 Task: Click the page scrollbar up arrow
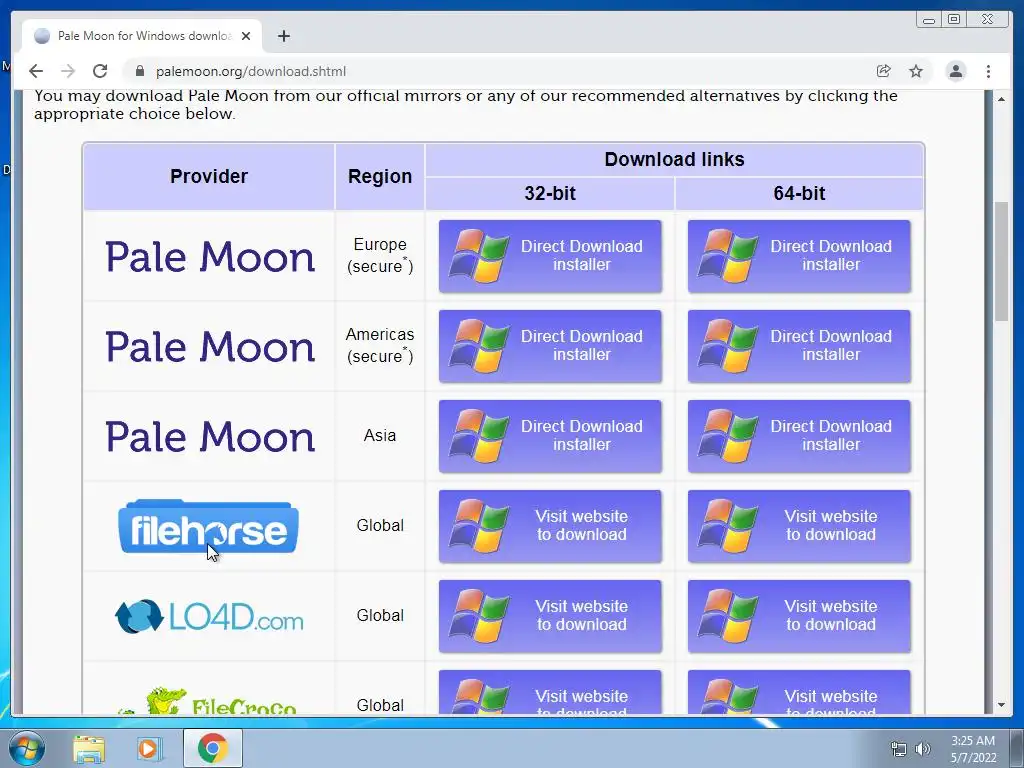pos(1001,99)
